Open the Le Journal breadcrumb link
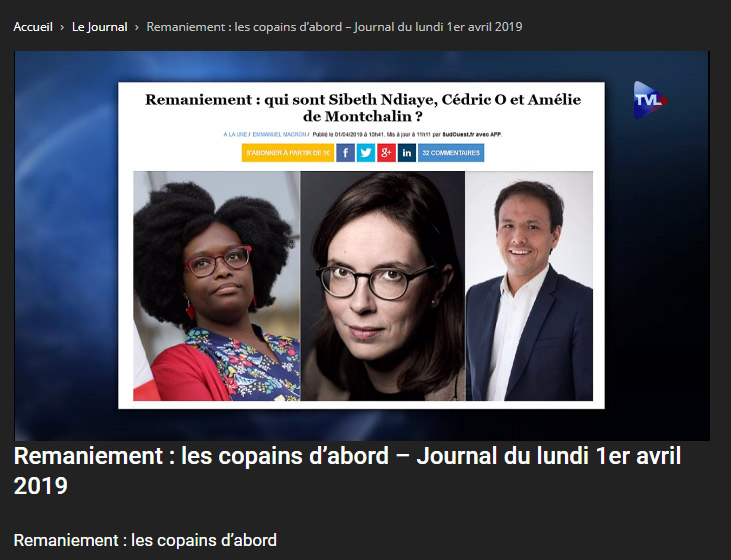 tap(99, 27)
